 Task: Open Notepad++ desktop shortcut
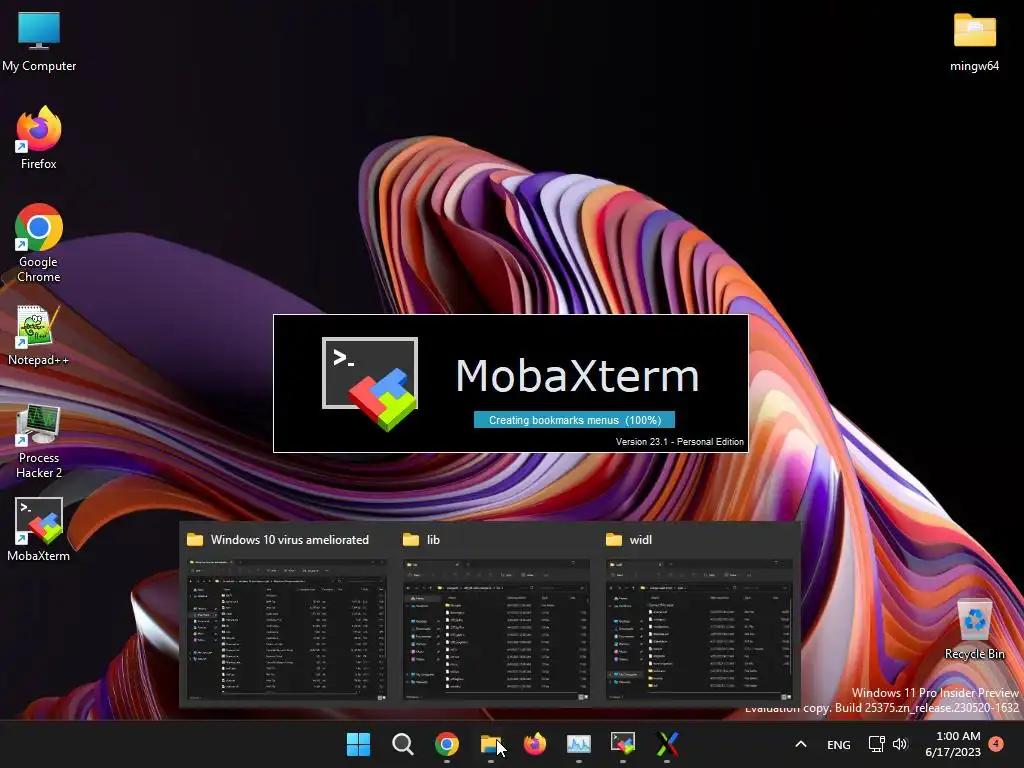(x=38, y=336)
